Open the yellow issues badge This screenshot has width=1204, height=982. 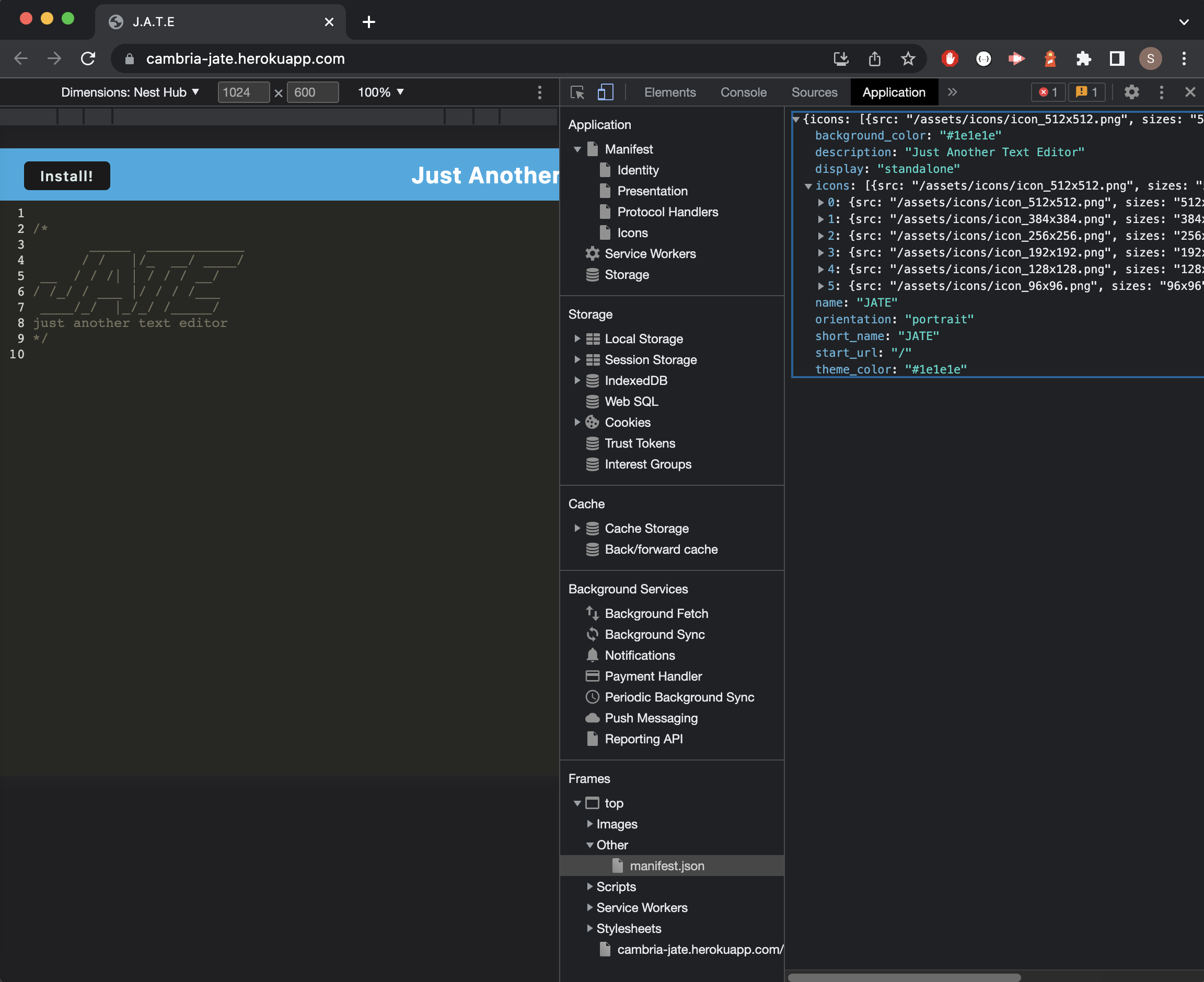coord(1087,92)
